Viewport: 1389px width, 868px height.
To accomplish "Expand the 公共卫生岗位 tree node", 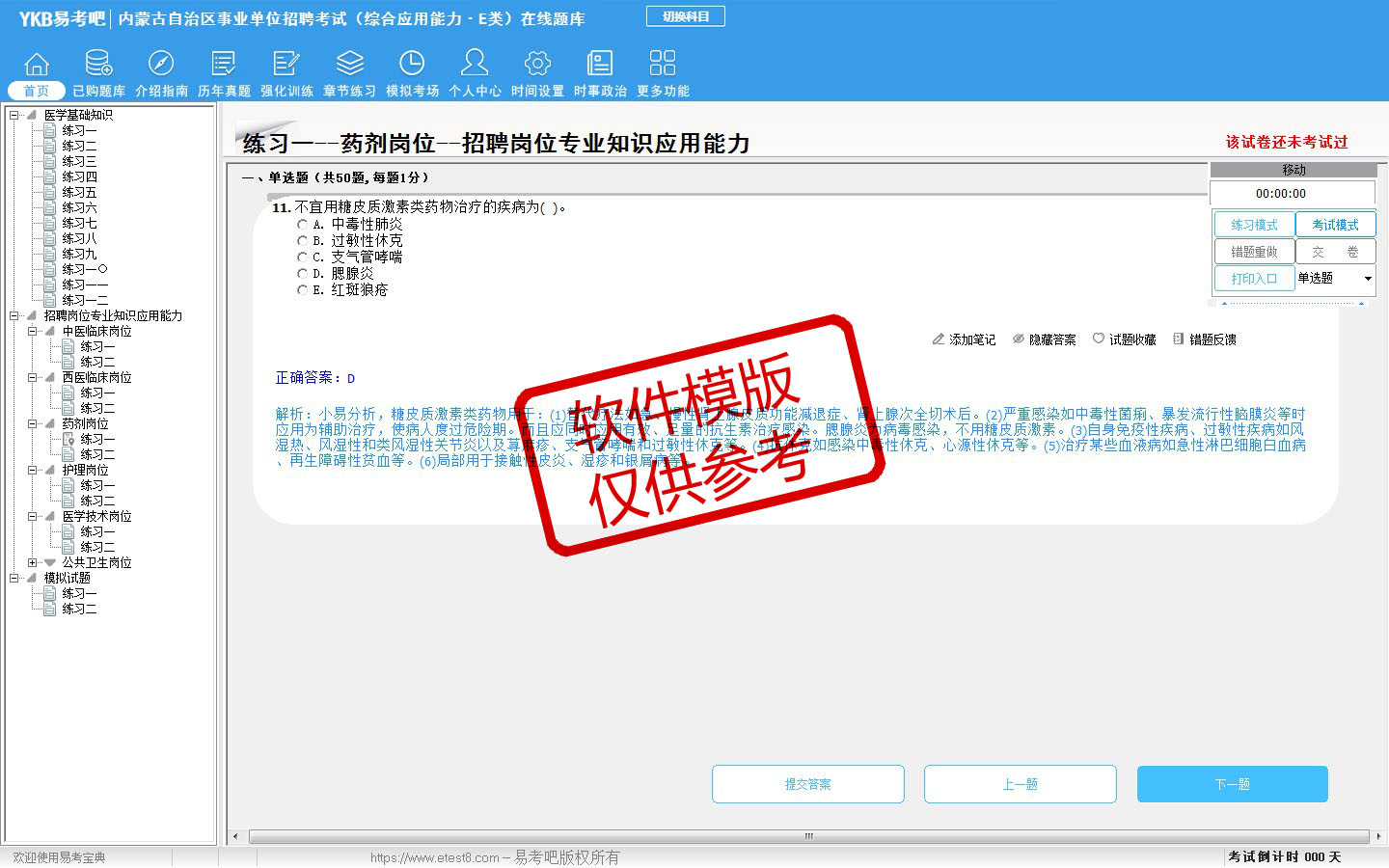I will point(32,562).
